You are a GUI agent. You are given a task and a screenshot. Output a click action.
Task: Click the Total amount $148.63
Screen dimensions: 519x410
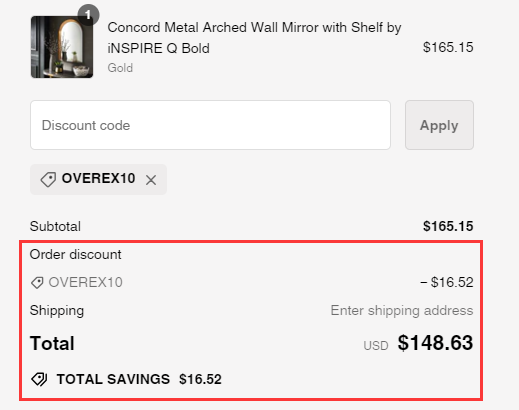pos(435,343)
